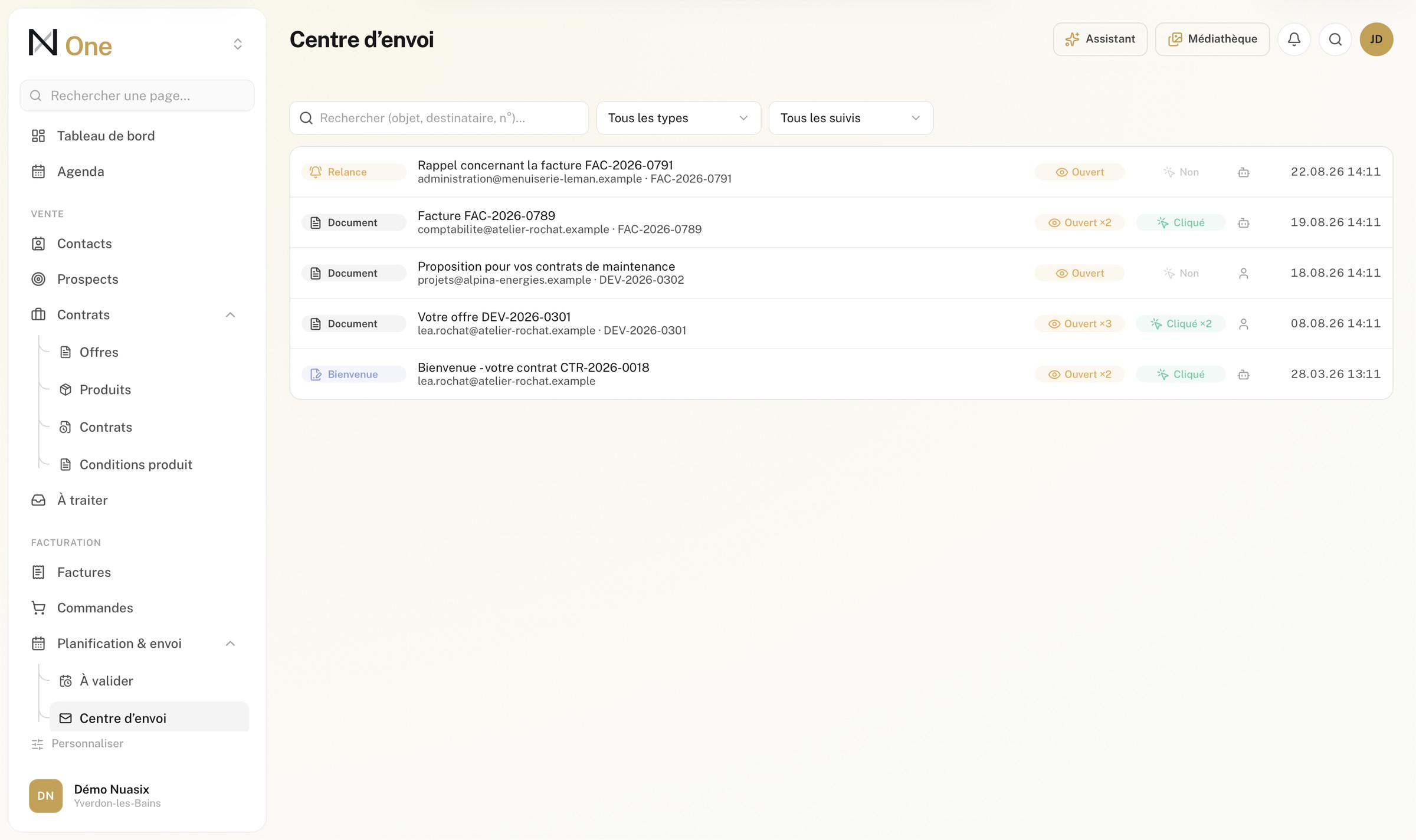Click the person icon in the DEV-2026-0301 row
The width and height of the screenshot is (1416, 840).
[x=1243, y=324]
